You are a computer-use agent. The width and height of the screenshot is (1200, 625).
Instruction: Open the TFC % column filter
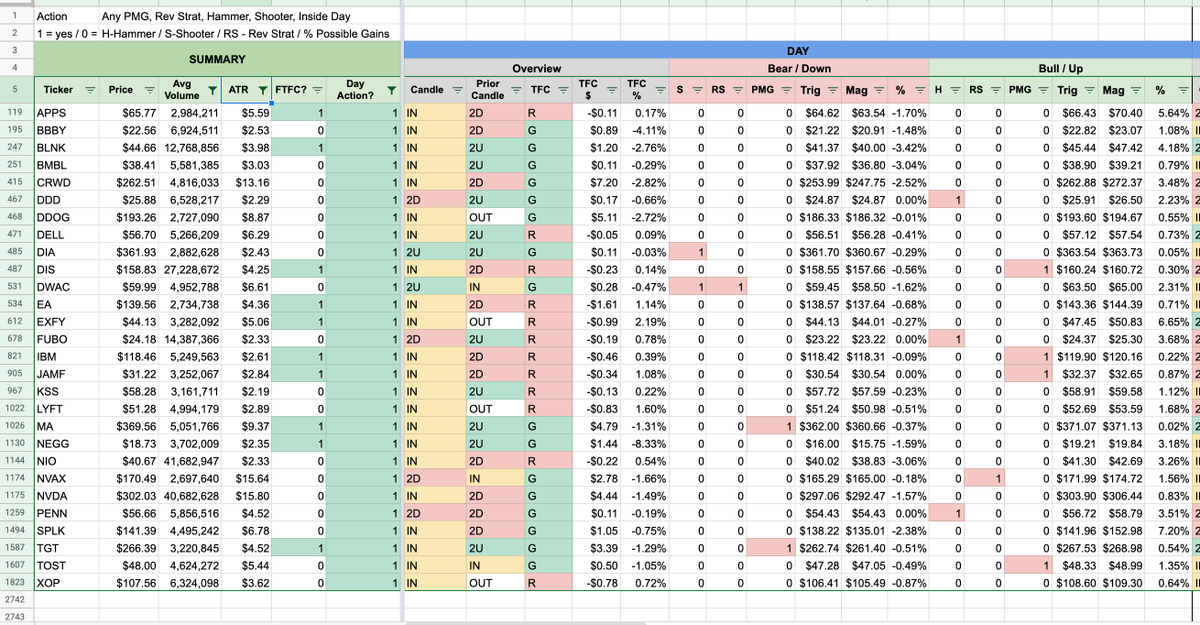[x=659, y=90]
